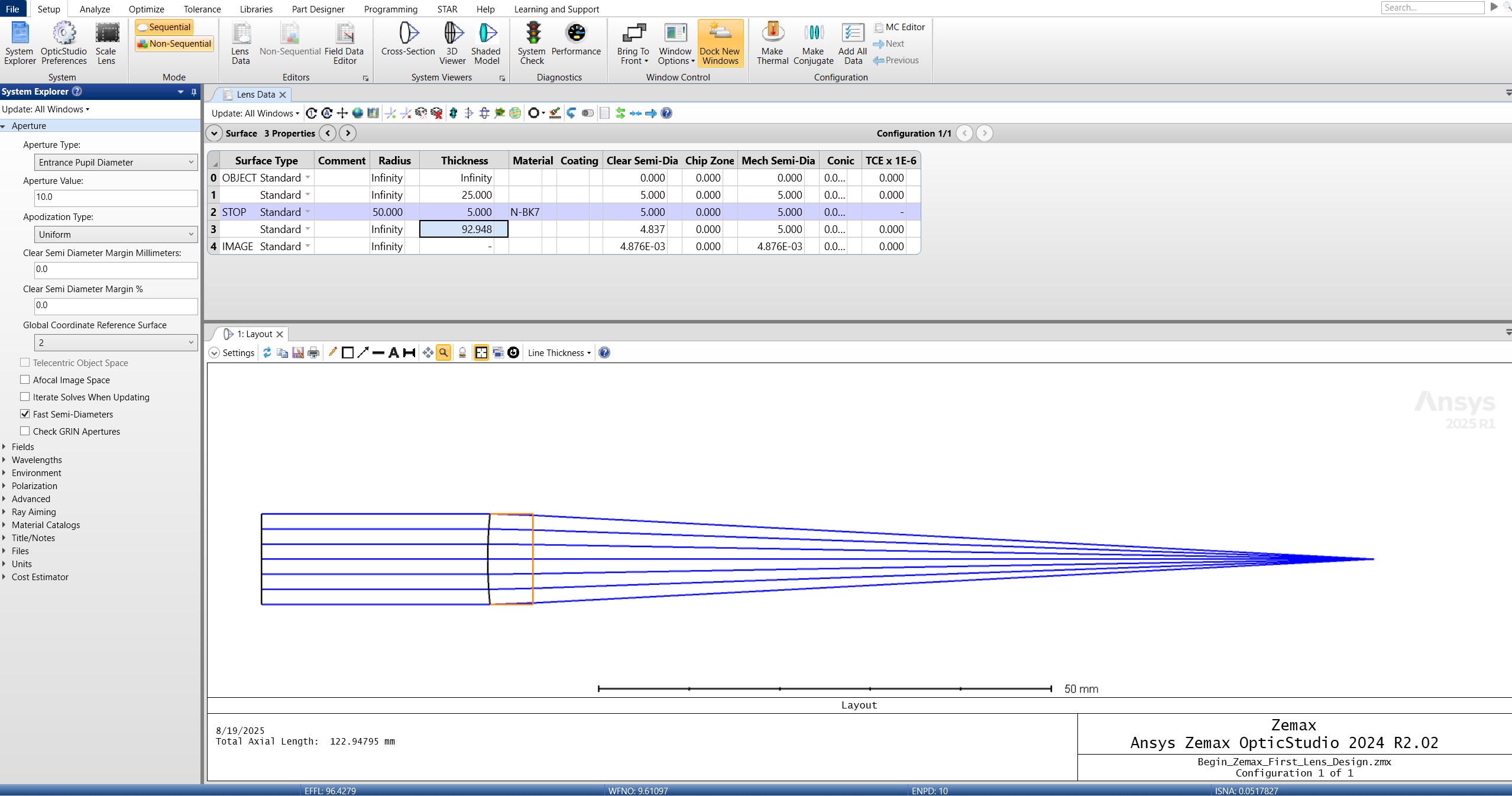Toggle Iterate Solves When Updating
Viewport: 1512px width, 796px height.
tap(25, 397)
